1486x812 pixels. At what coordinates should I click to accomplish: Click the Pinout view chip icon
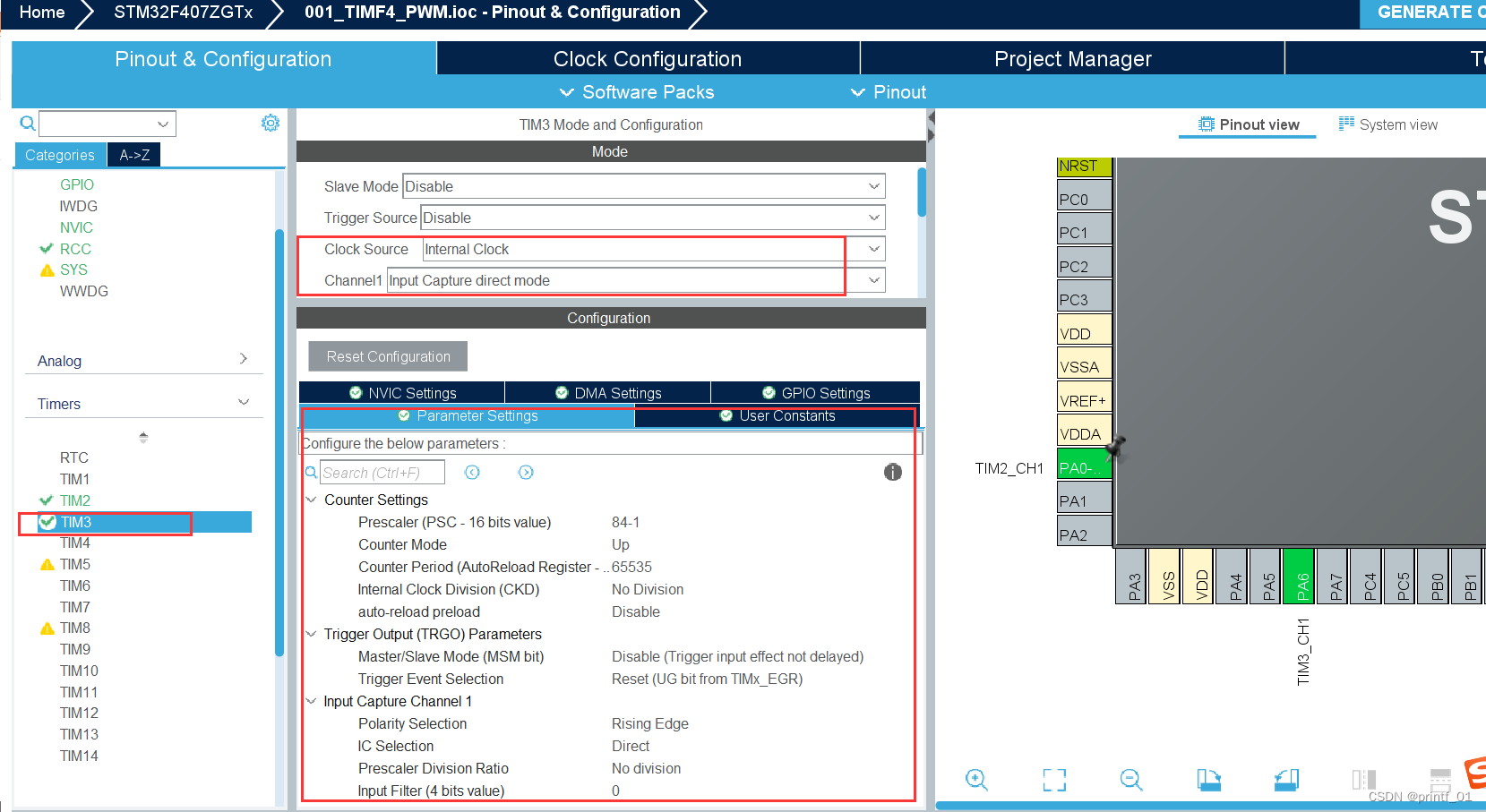pyautogui.click(x=1207, y=124)
